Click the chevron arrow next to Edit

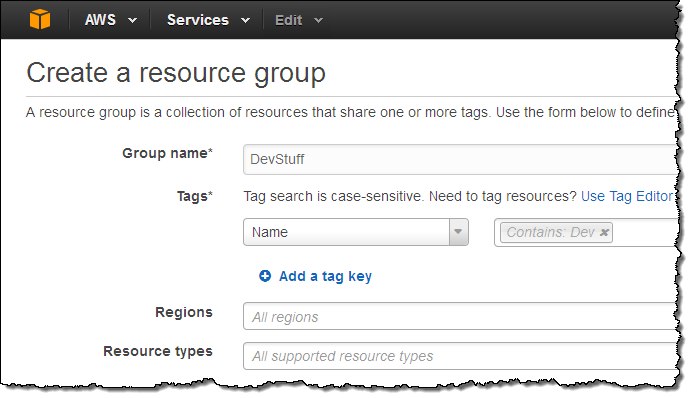[319, 20]
